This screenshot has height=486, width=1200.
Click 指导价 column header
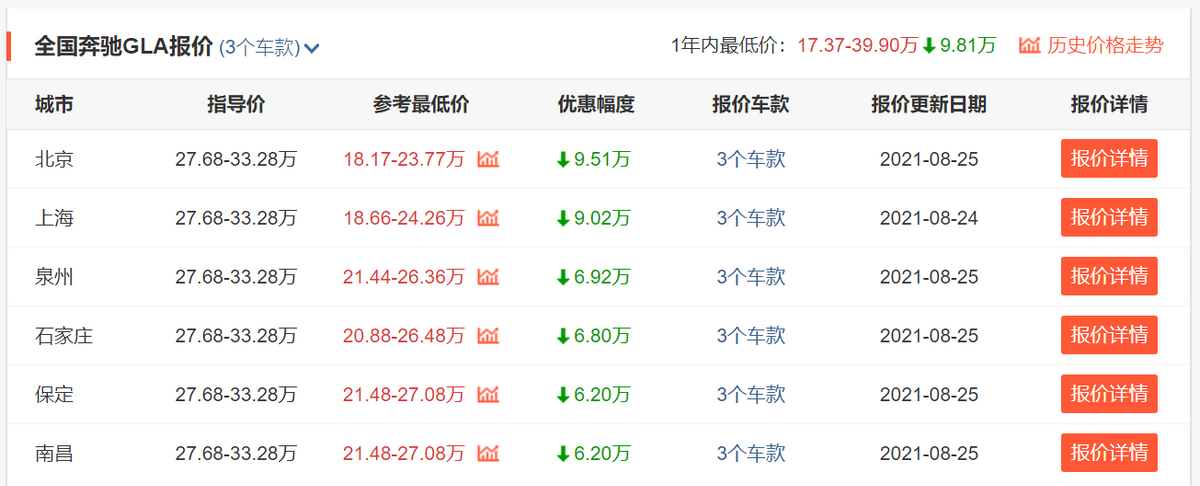[236, 105]
